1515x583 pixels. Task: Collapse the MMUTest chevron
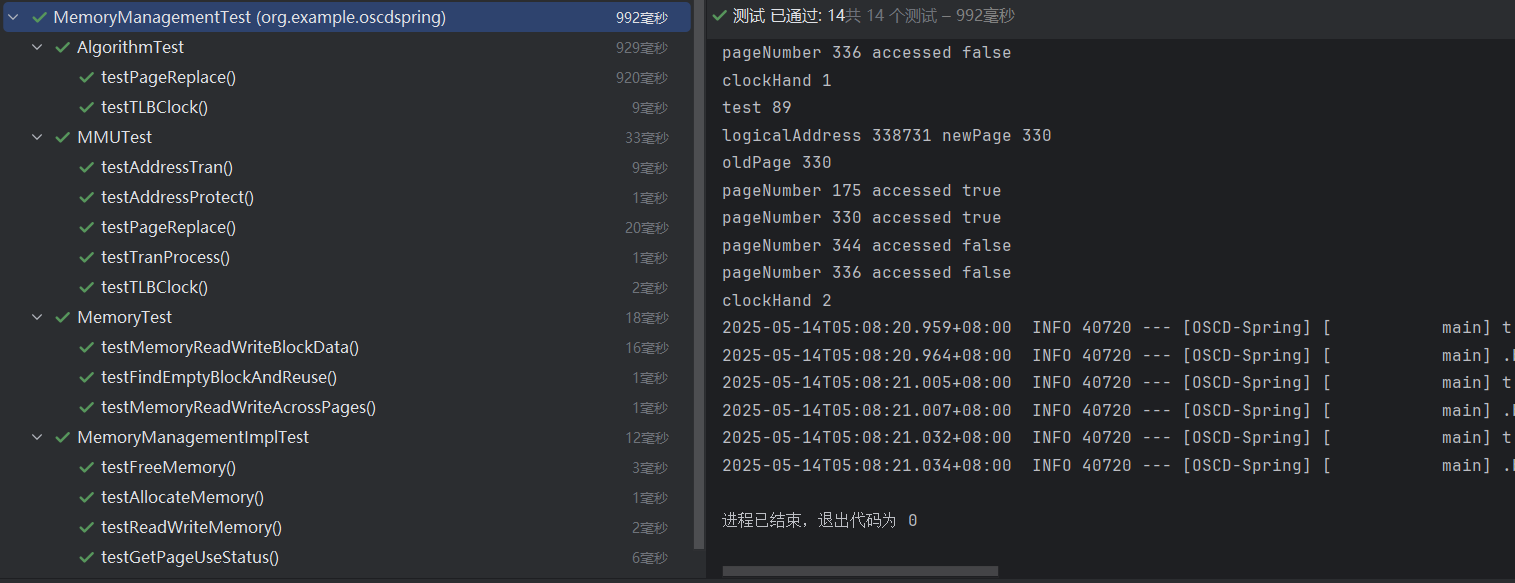38,137
